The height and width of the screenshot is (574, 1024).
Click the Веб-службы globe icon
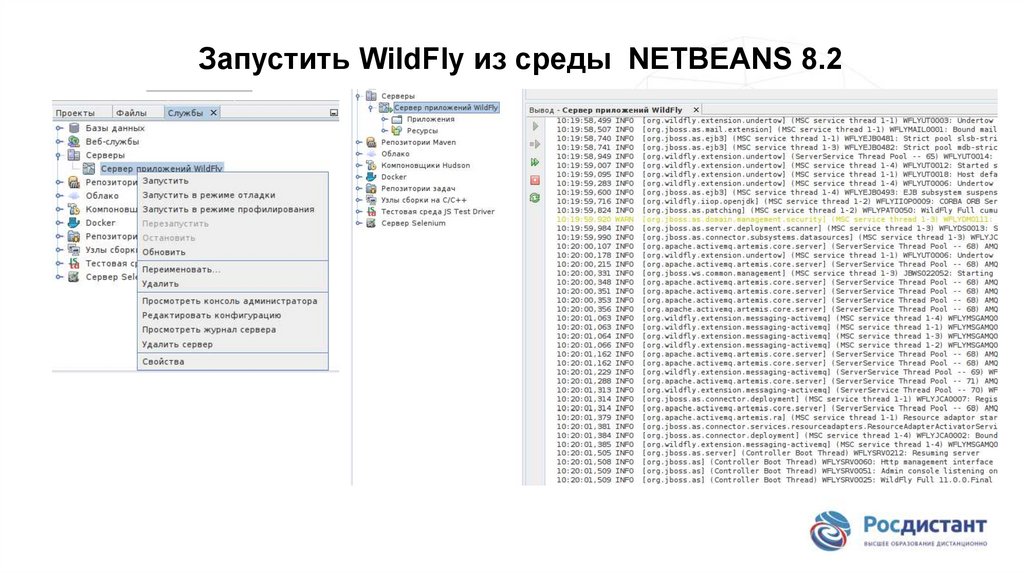point(74,141)
